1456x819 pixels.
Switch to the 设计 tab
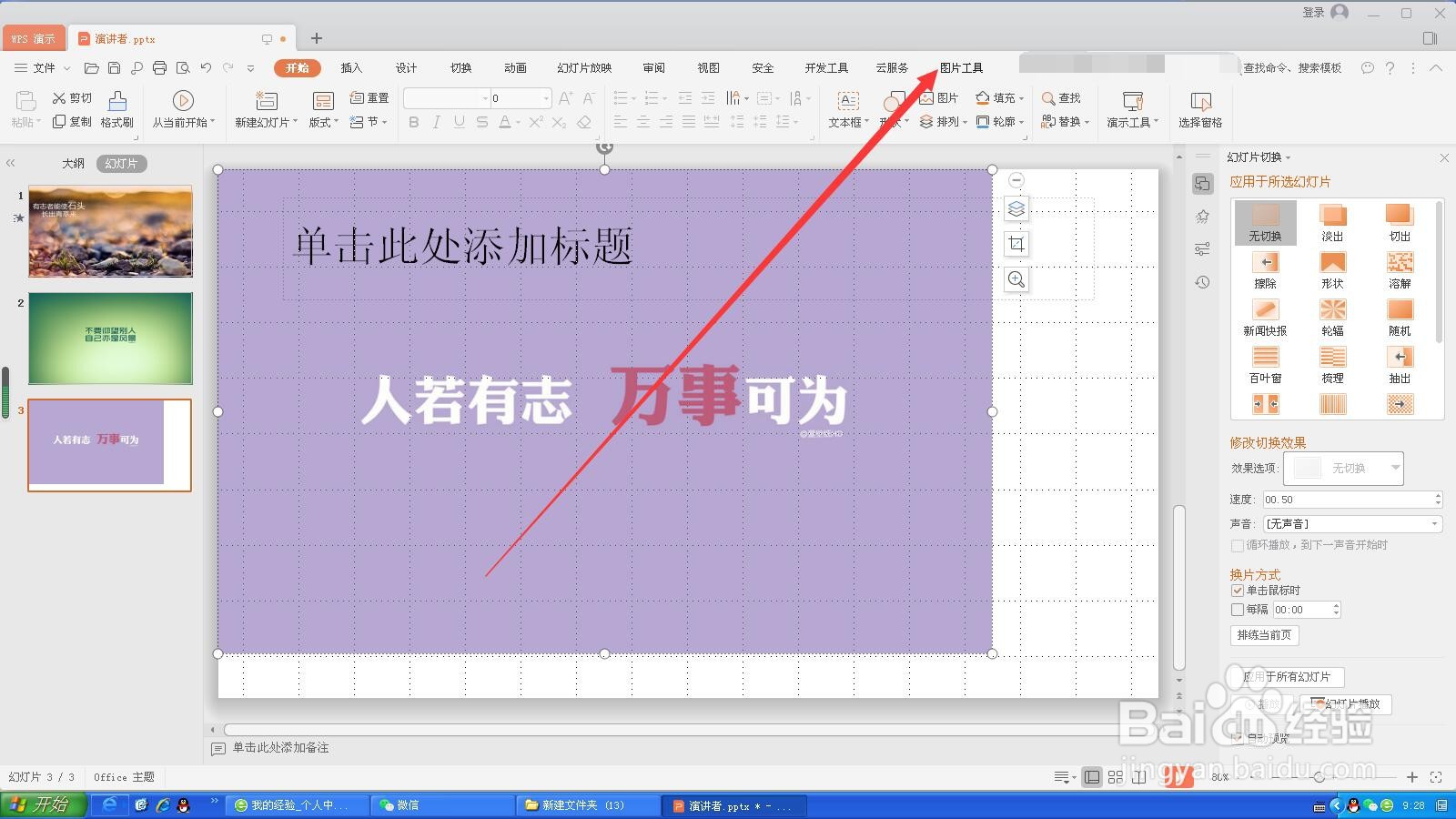coord(406,68)
